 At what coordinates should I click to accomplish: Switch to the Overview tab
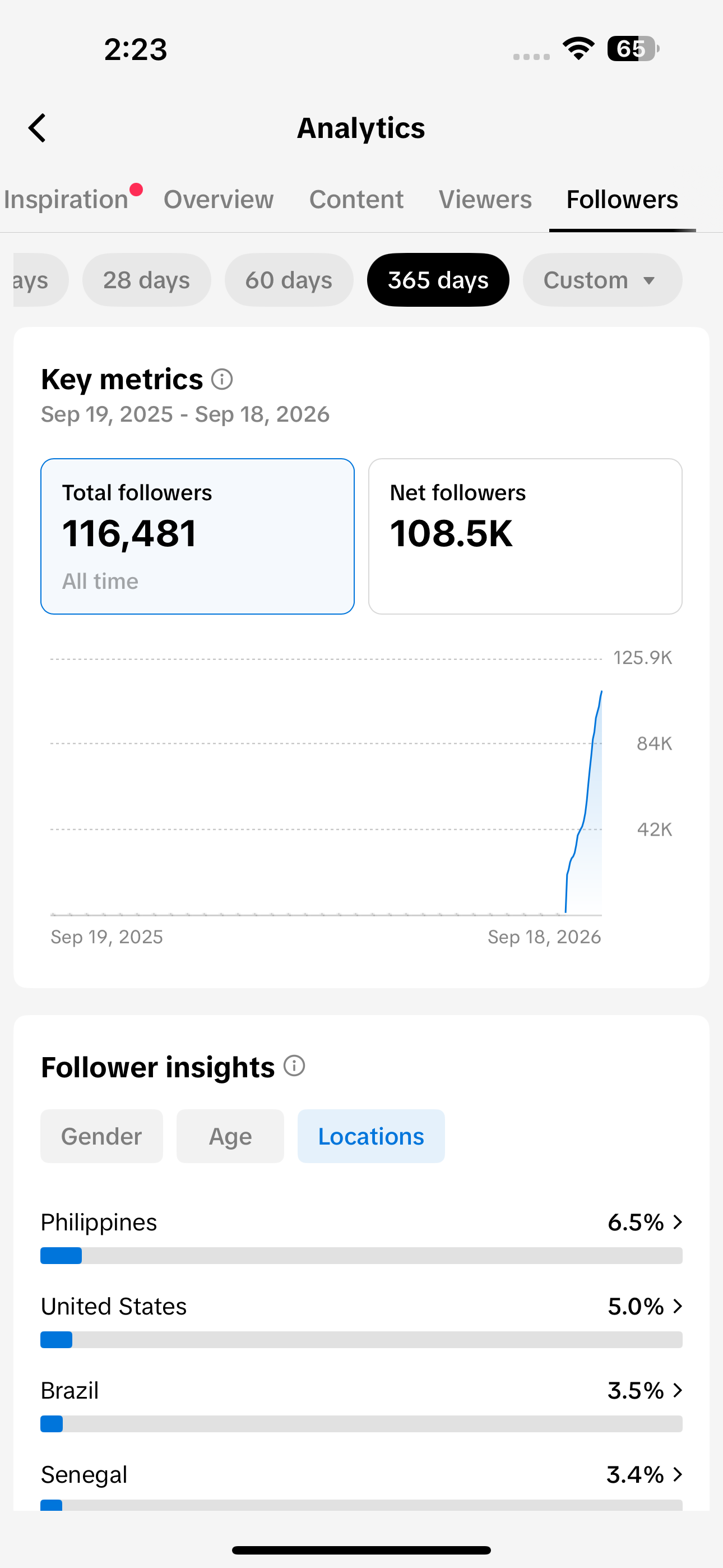(x=219, y=200)
